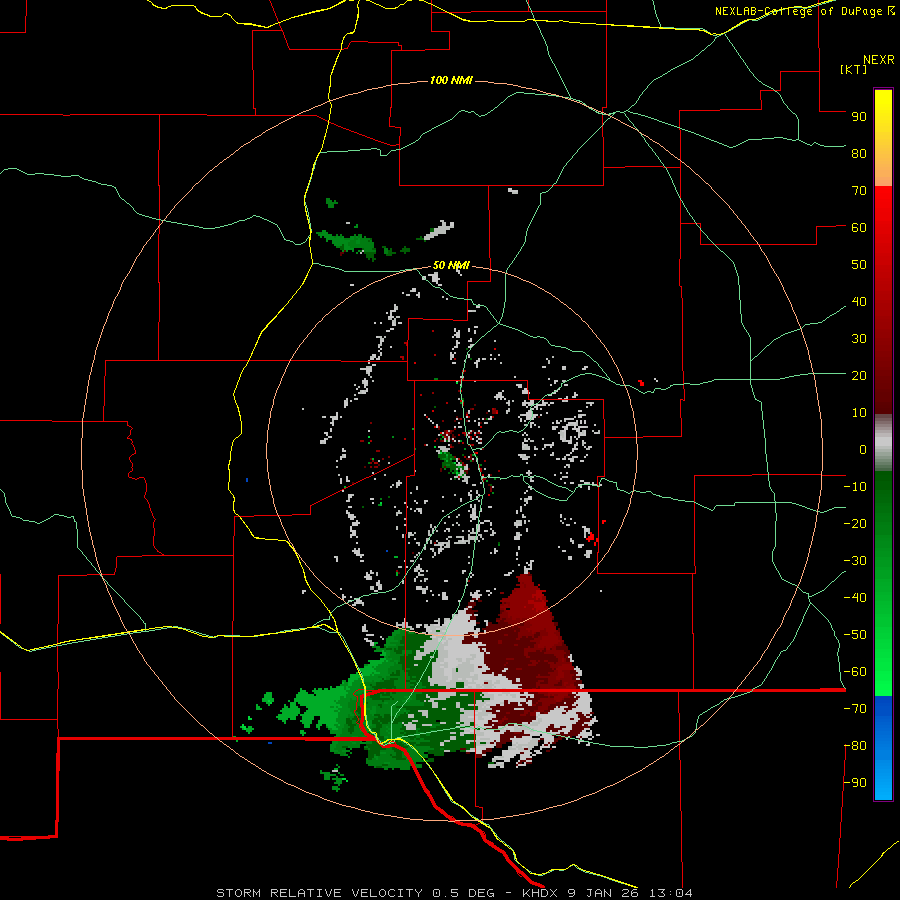
Task: Select the -60 value on the velocity scale
Action: [855, 672]
